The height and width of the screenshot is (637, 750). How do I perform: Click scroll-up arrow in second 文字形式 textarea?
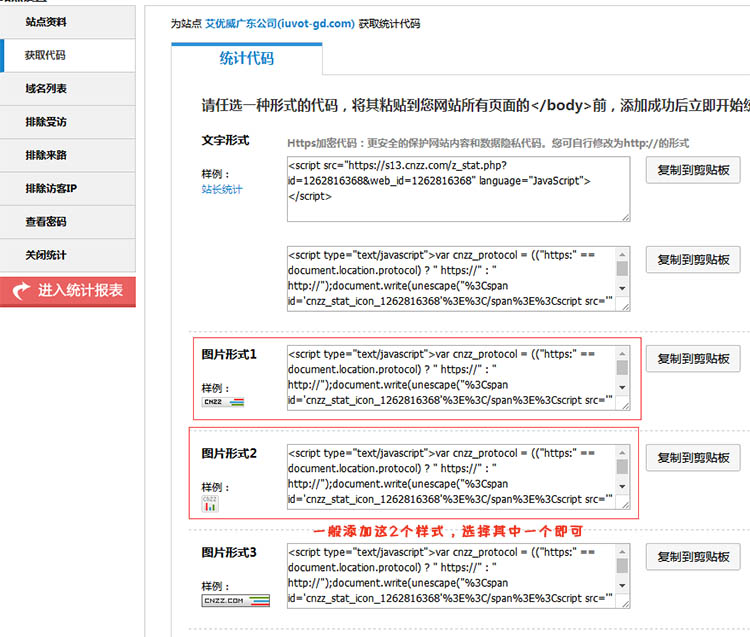click(622, 254)
